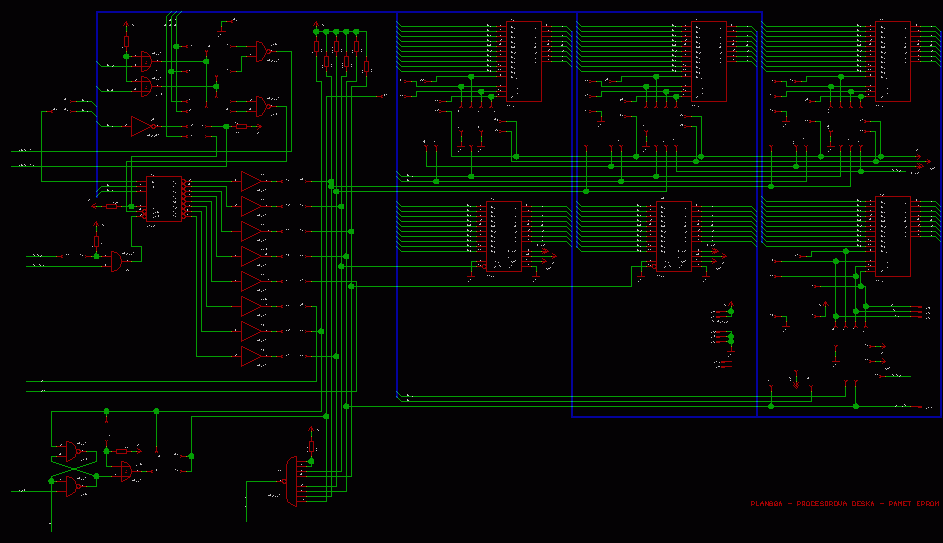The image size is (943, 543).
Task: Click the topmost AND gate near the top-left corner
Action: tap(147, 61)
